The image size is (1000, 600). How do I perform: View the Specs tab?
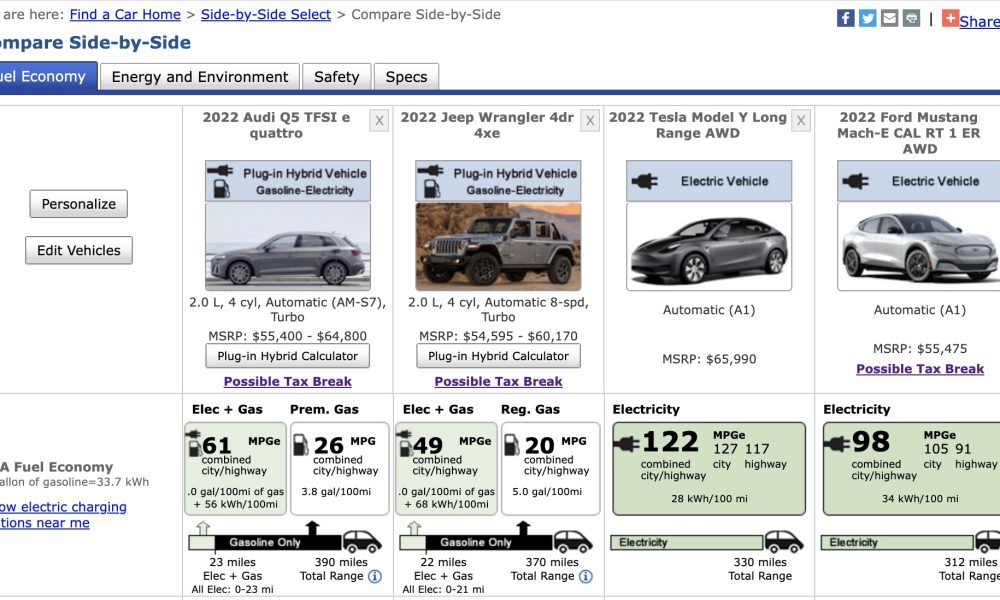coord(406,77)
